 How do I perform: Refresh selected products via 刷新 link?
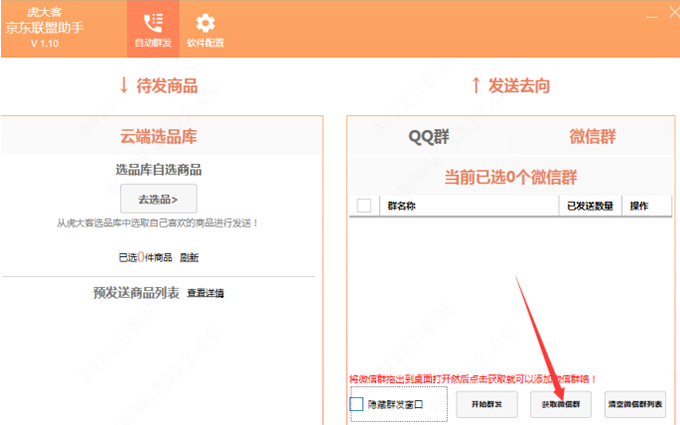tap(189, 258)
